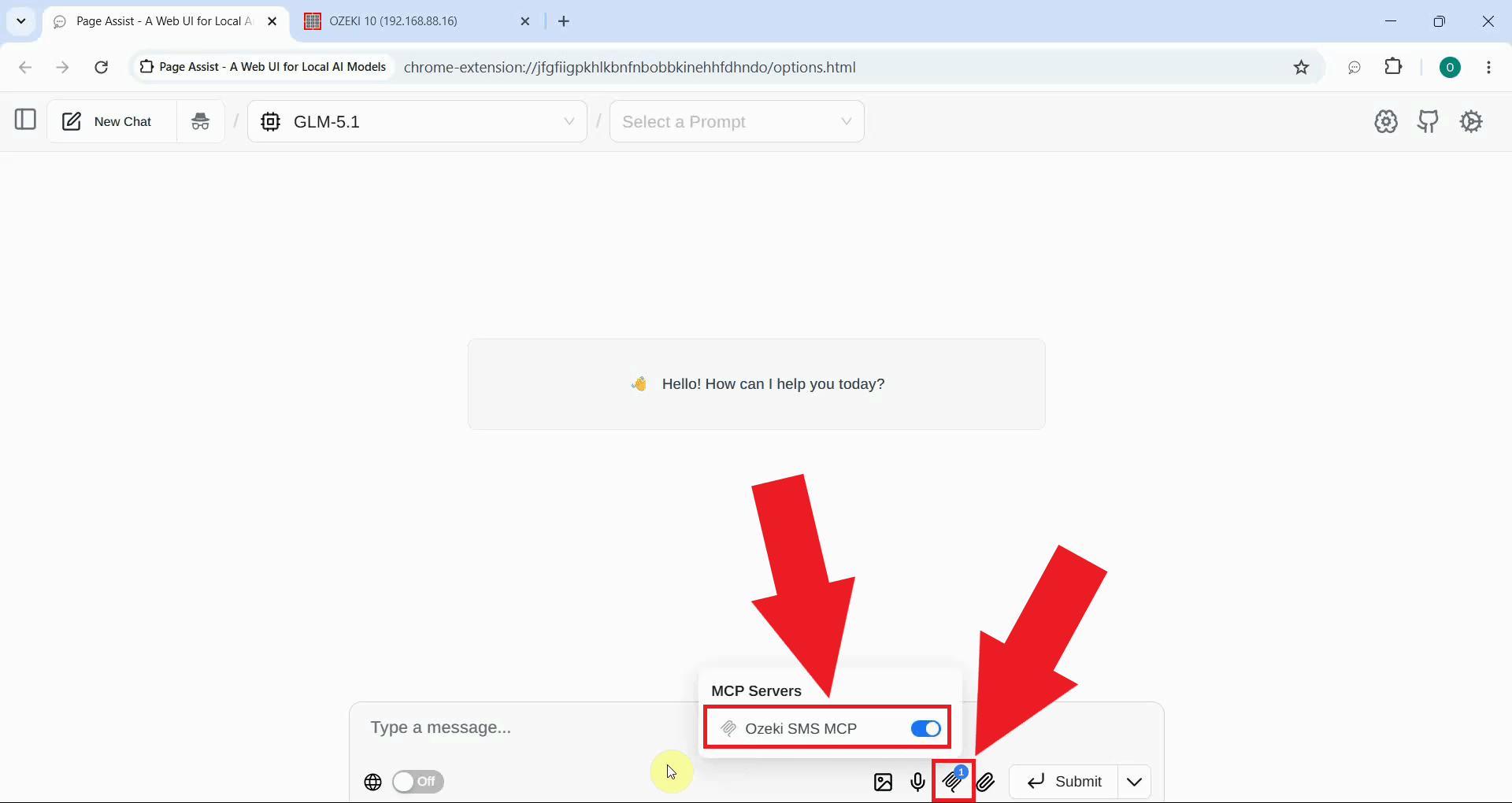The width and height of the screenshot is (1512, 803).
Task: Reload the current page
Action: (101, 67)
